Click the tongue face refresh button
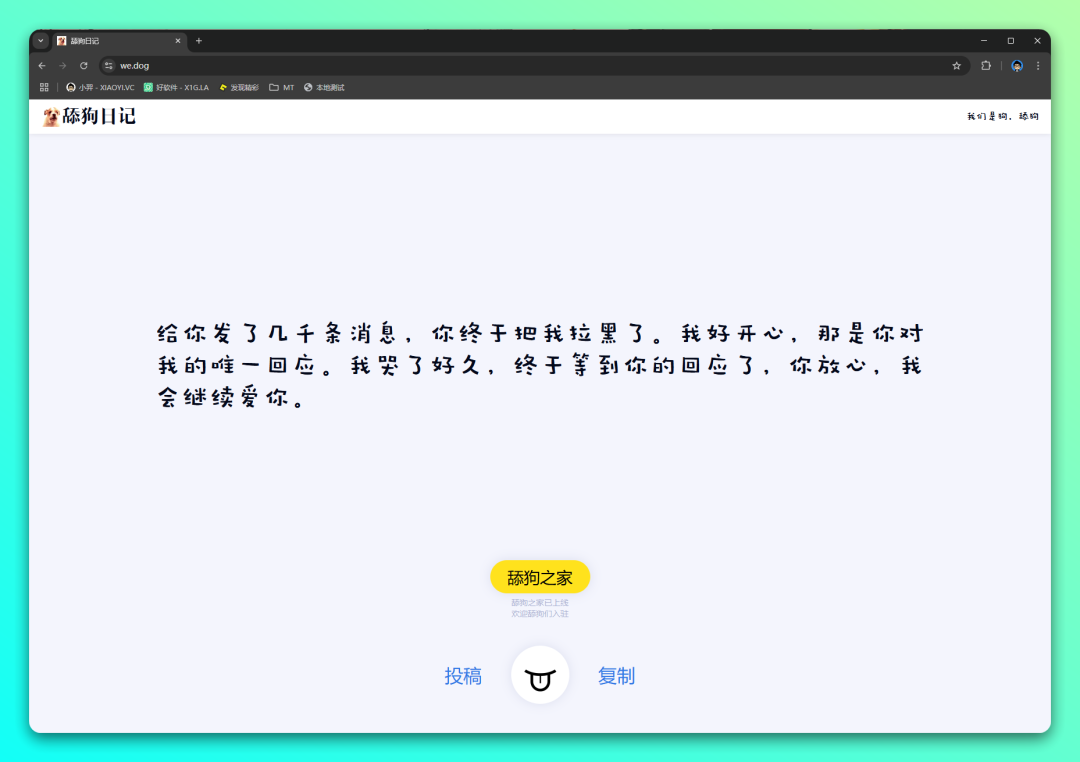 point(540,675)
